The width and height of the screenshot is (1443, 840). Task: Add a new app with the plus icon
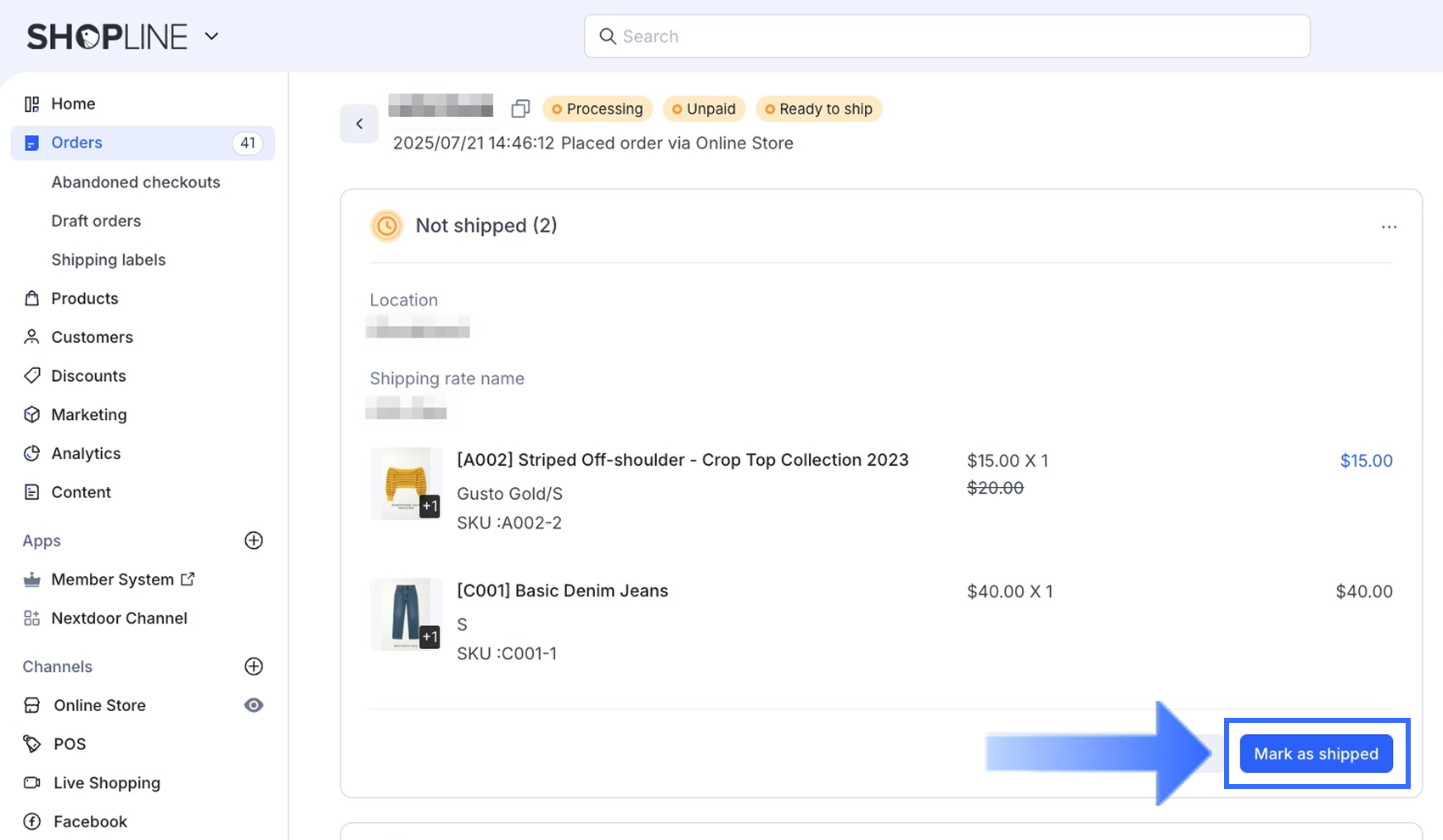(x=253, y=540)
